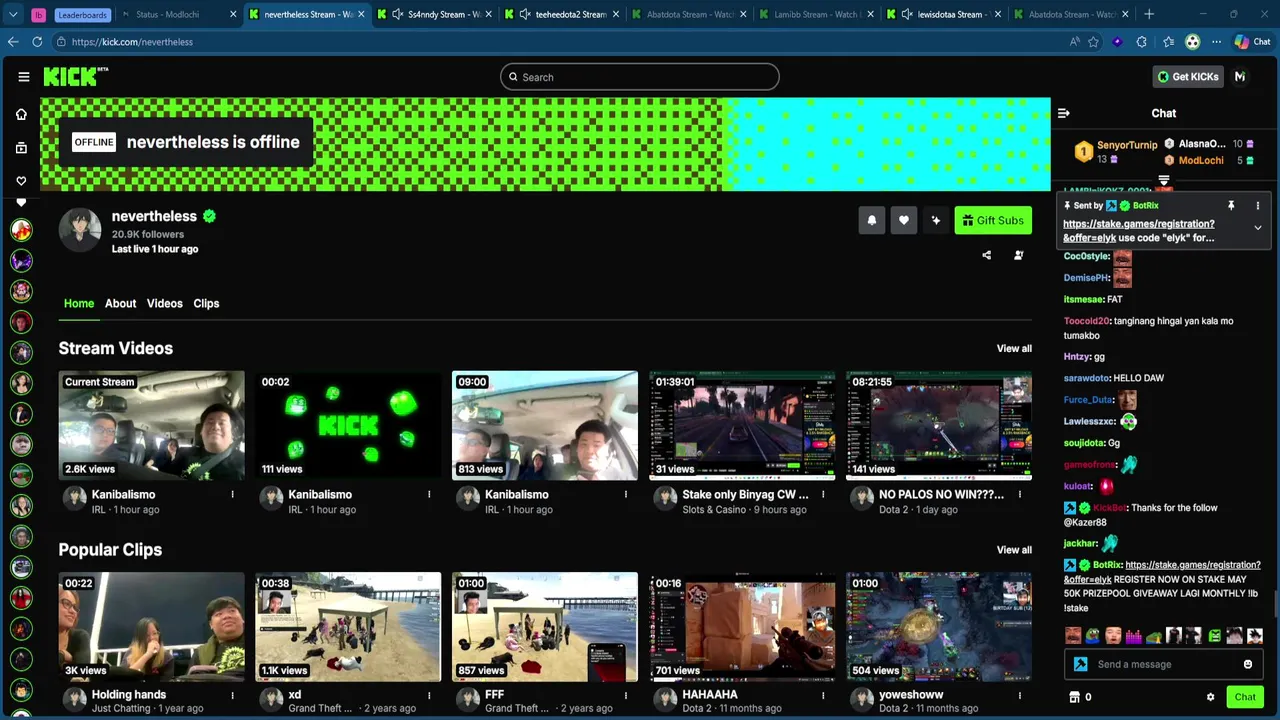Click the browser address bar
1280x720 pixels.
click(560, 42)
